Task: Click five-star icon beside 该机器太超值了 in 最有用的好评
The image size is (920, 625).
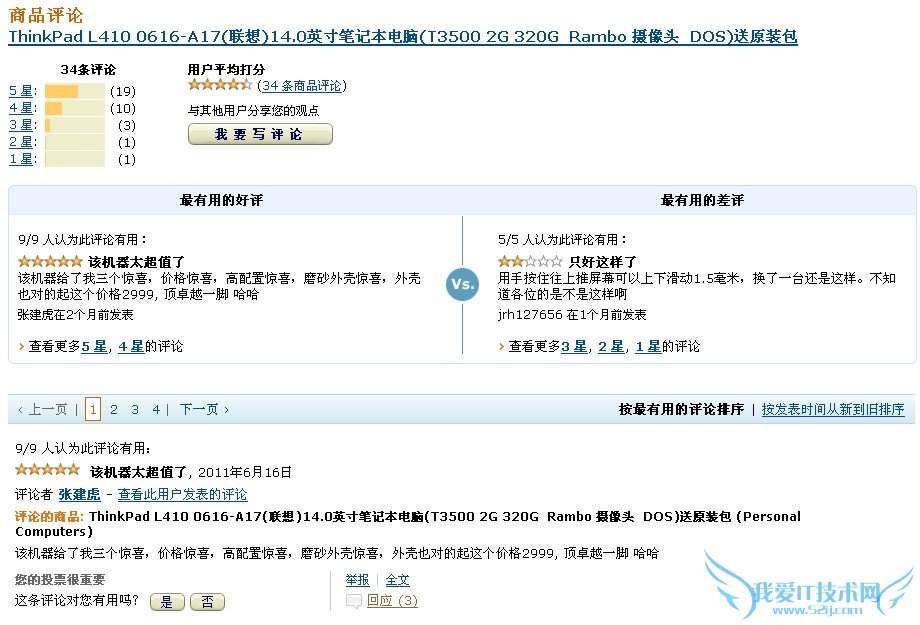Action: pyautogui.click(x=50, y=261)
